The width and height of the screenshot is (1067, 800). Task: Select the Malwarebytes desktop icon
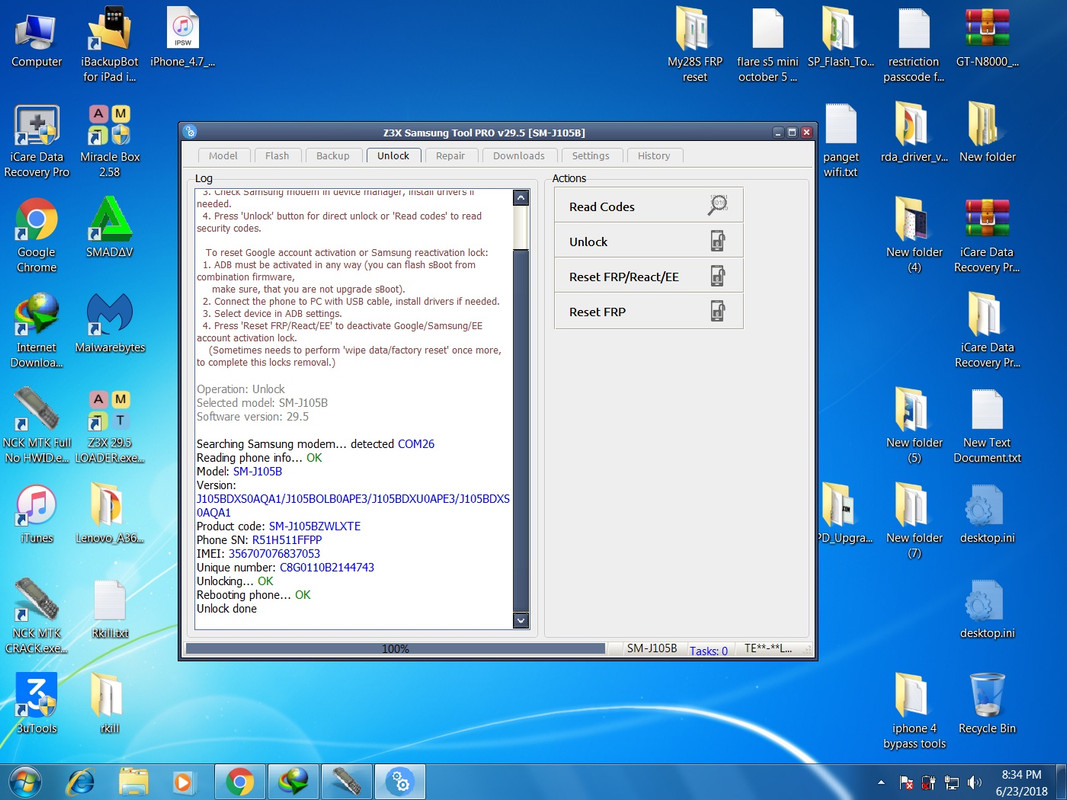point(110,324)
